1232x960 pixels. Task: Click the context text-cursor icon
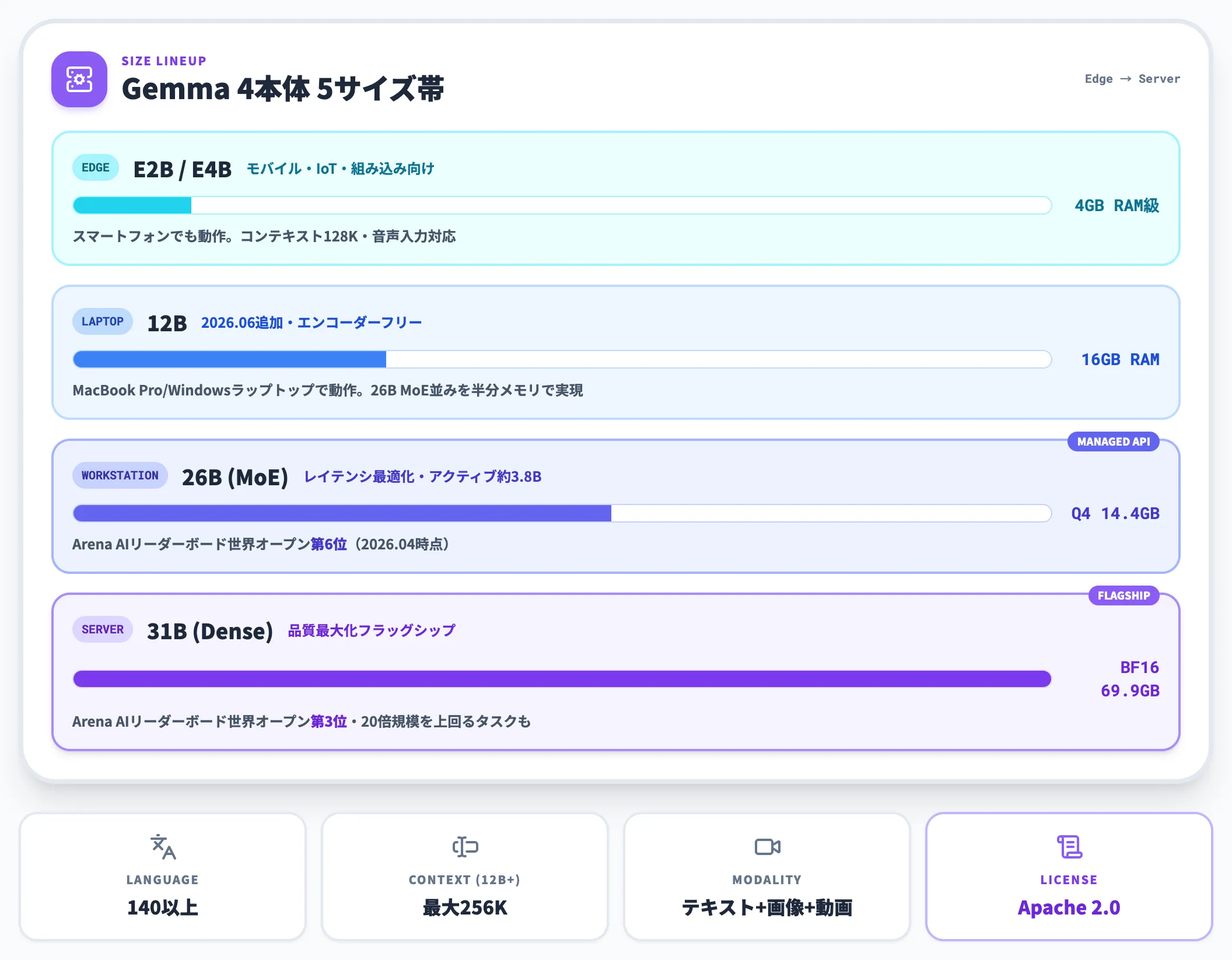[465, 847]
